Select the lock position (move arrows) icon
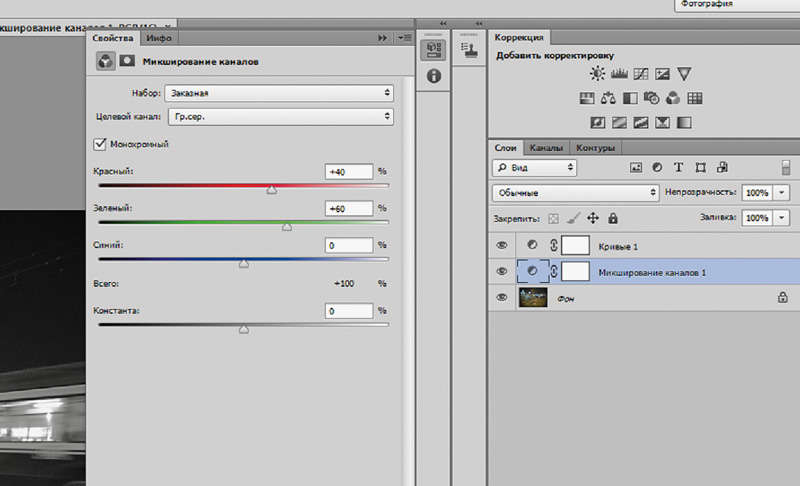800x486 pixels. pyautogui.click(x=592, y=217)
